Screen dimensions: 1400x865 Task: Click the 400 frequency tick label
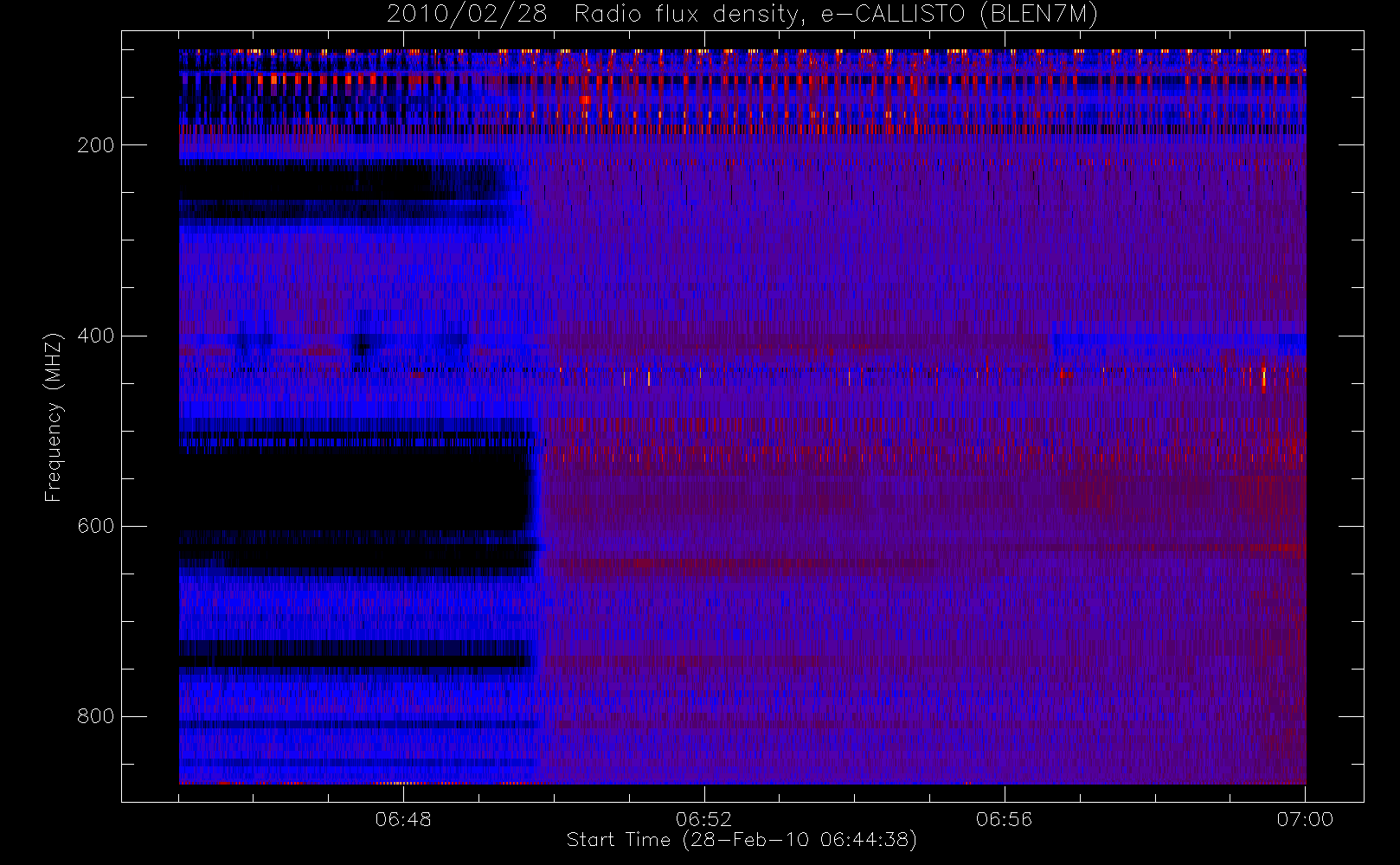pyautogui.click(x=96, y=336)
